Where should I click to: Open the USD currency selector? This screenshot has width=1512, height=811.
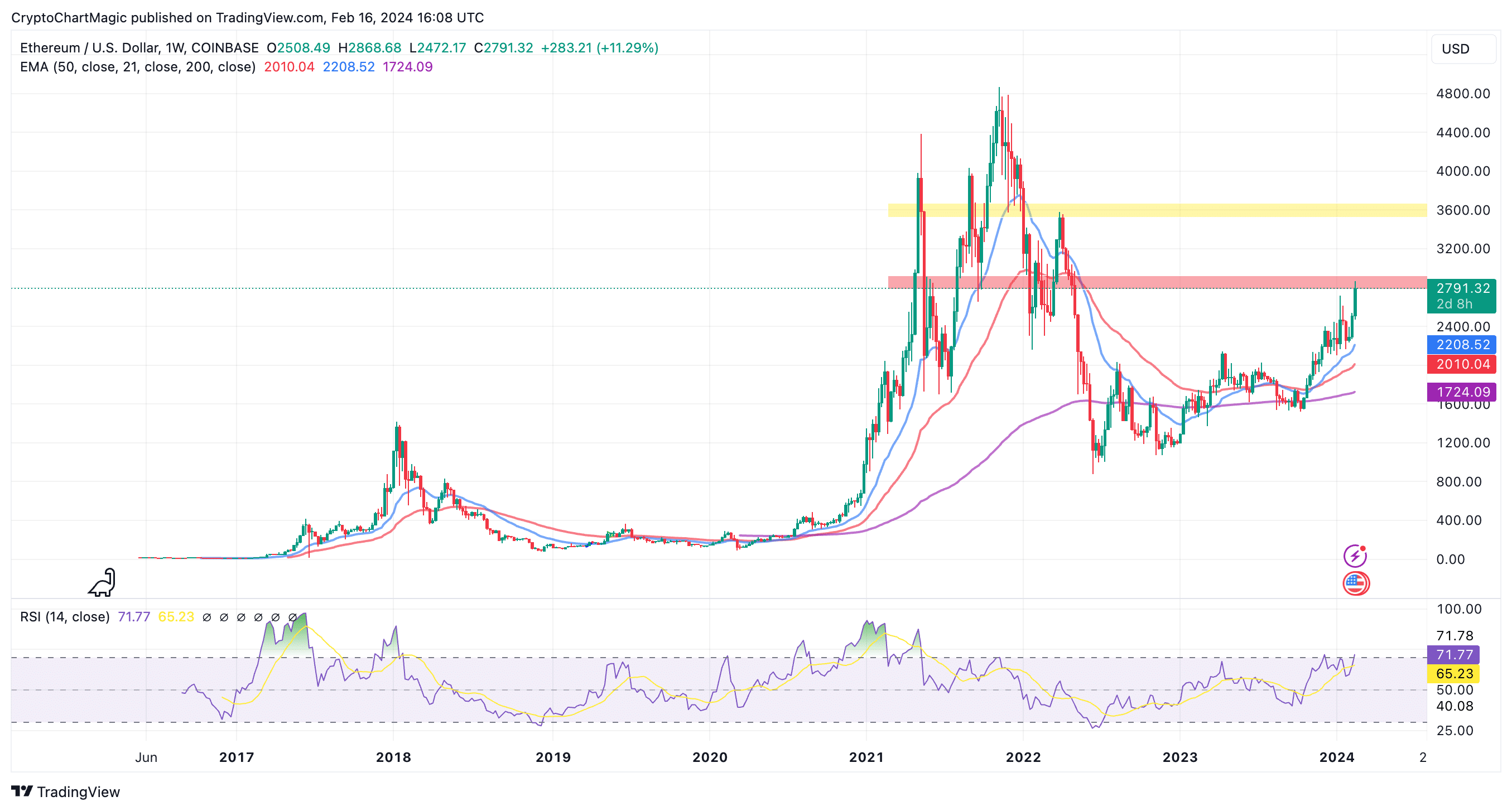[1464, 49]
